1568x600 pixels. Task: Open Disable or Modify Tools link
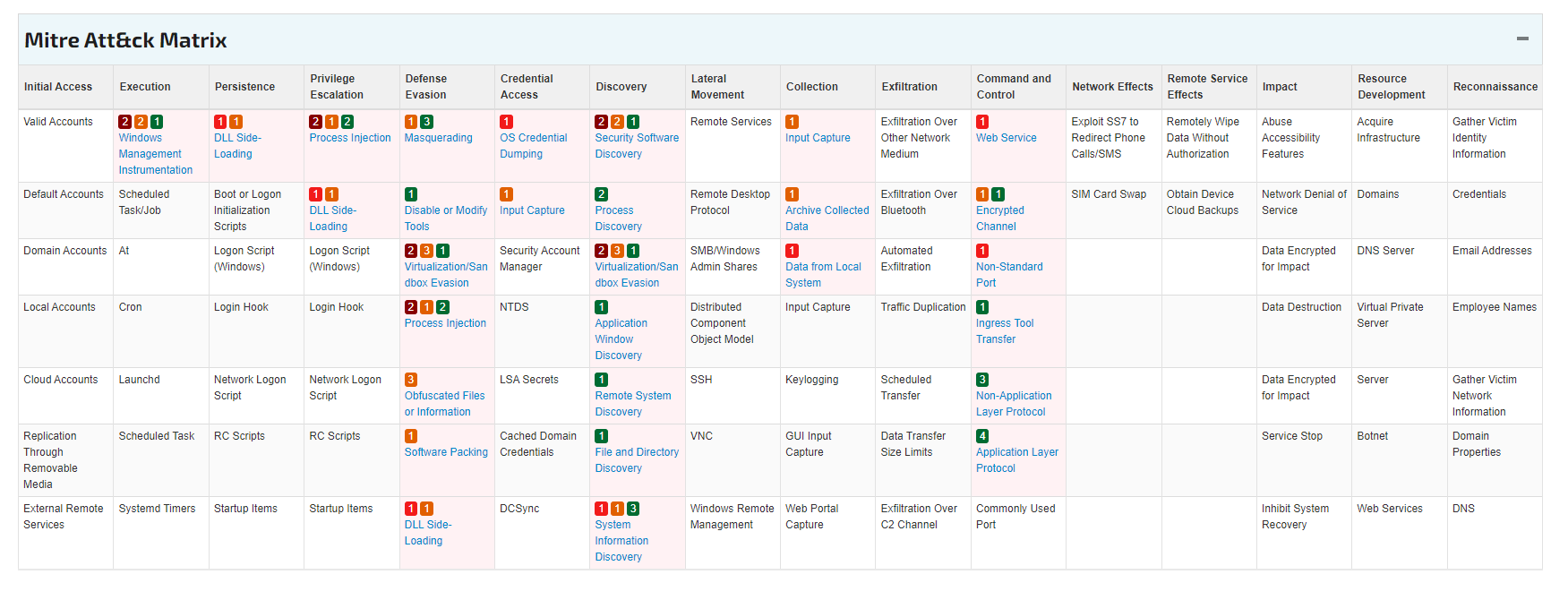tap(446, 219)
